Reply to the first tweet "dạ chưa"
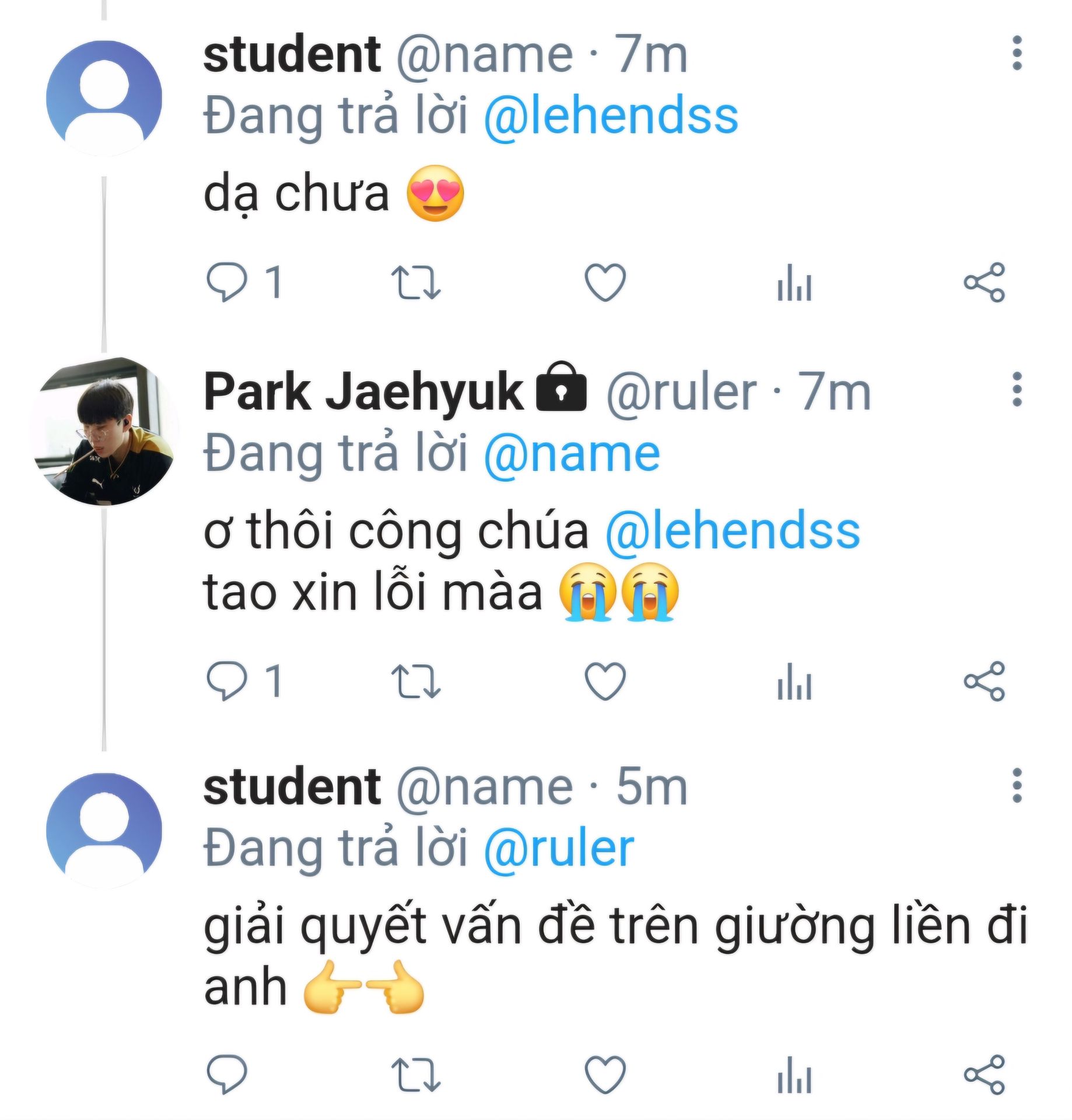Screen dimensions: 1072x1120 [226, 282]
